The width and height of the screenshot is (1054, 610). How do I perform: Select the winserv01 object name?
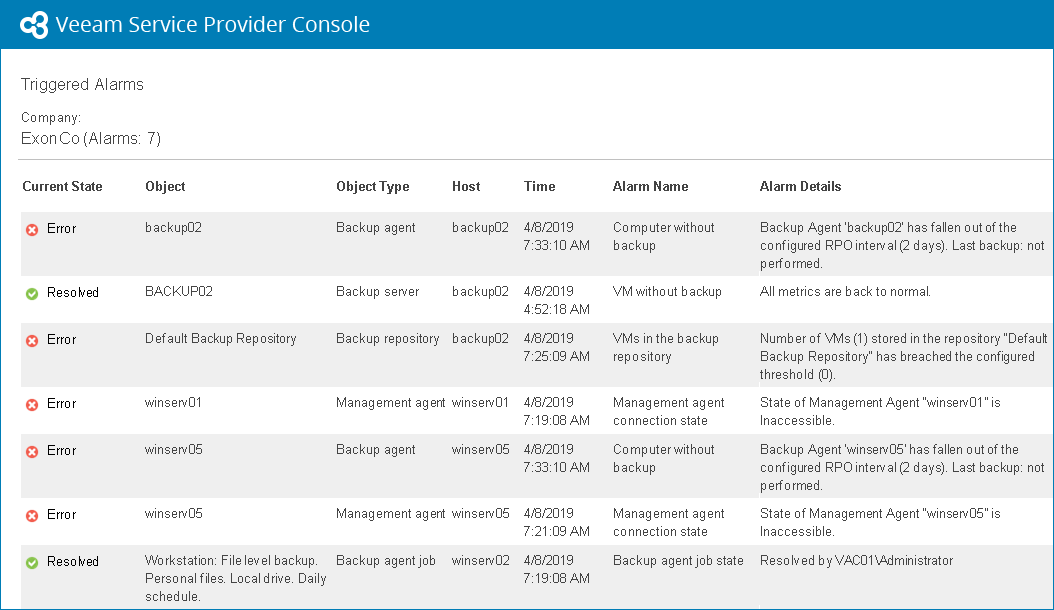(174, 403)
